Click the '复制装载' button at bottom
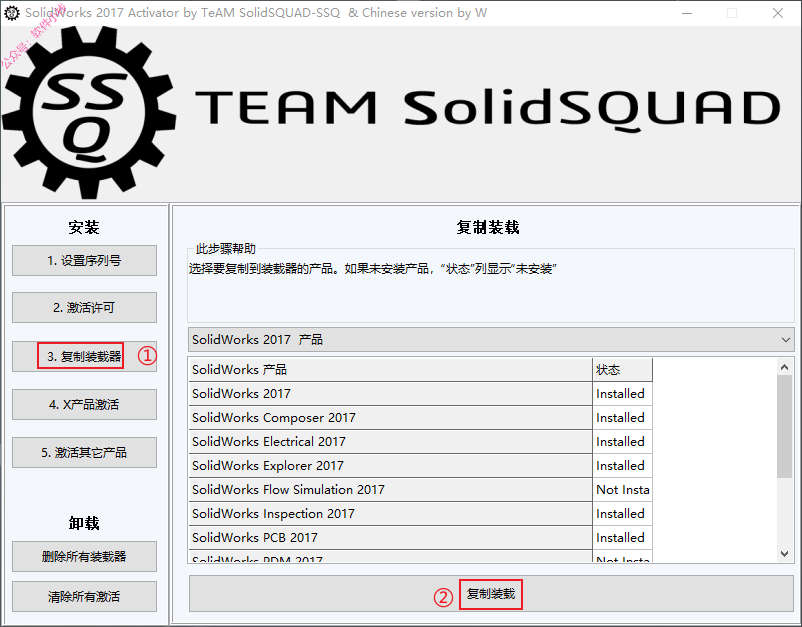802x627 pixels. point(491,594)
